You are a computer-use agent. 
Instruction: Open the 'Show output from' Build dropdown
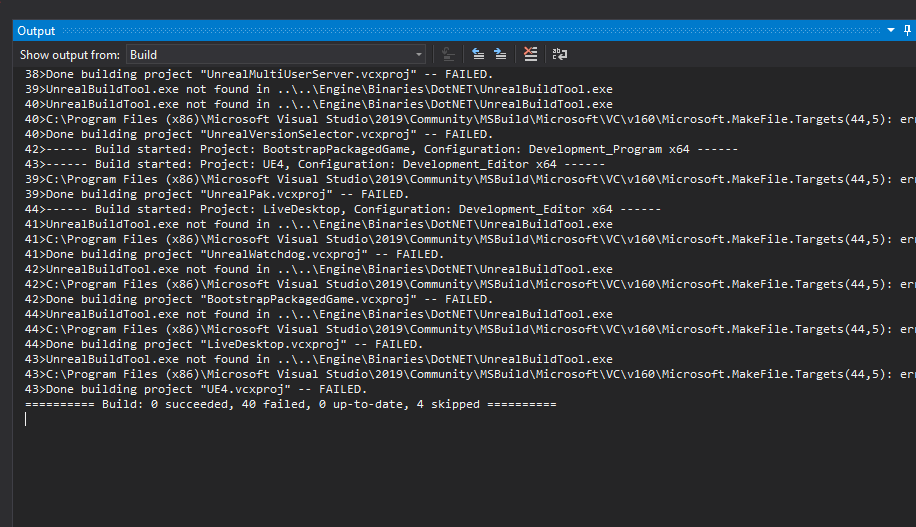pyautogui.click(x=276, y=54)
